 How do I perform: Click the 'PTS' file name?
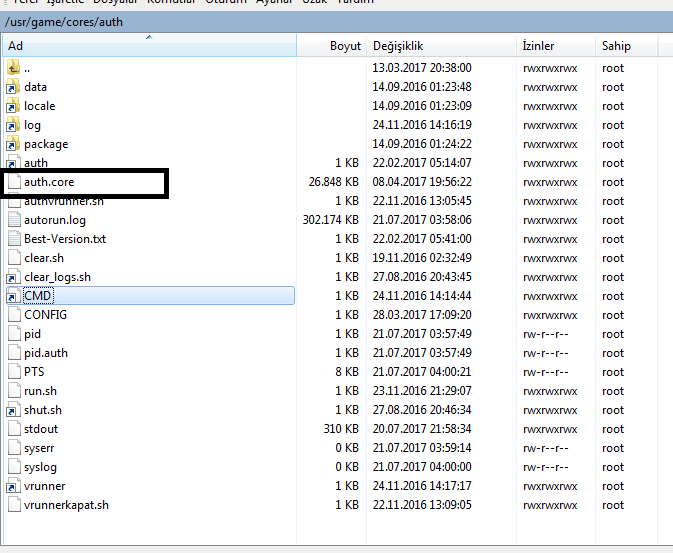point(34,372)
